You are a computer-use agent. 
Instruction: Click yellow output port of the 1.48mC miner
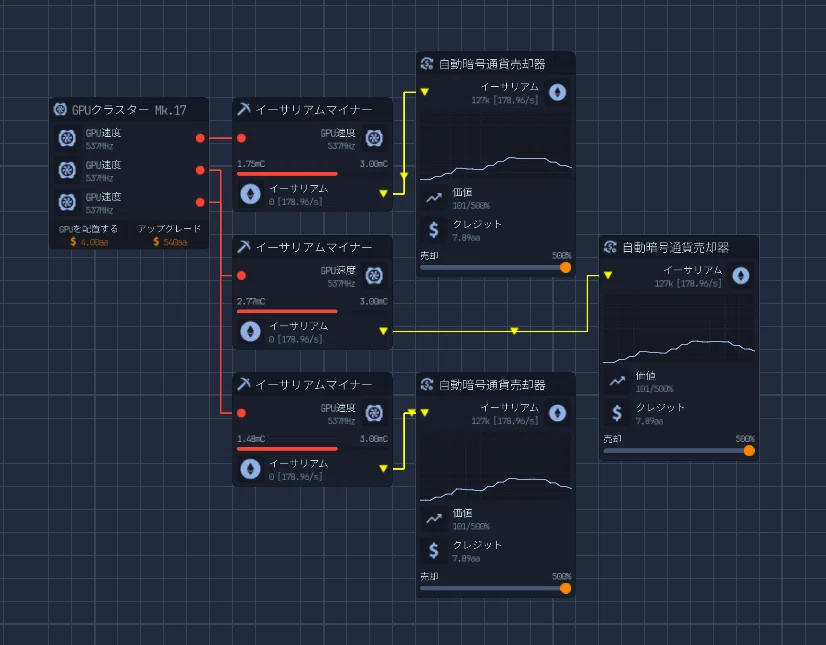(x=384, y=468)
